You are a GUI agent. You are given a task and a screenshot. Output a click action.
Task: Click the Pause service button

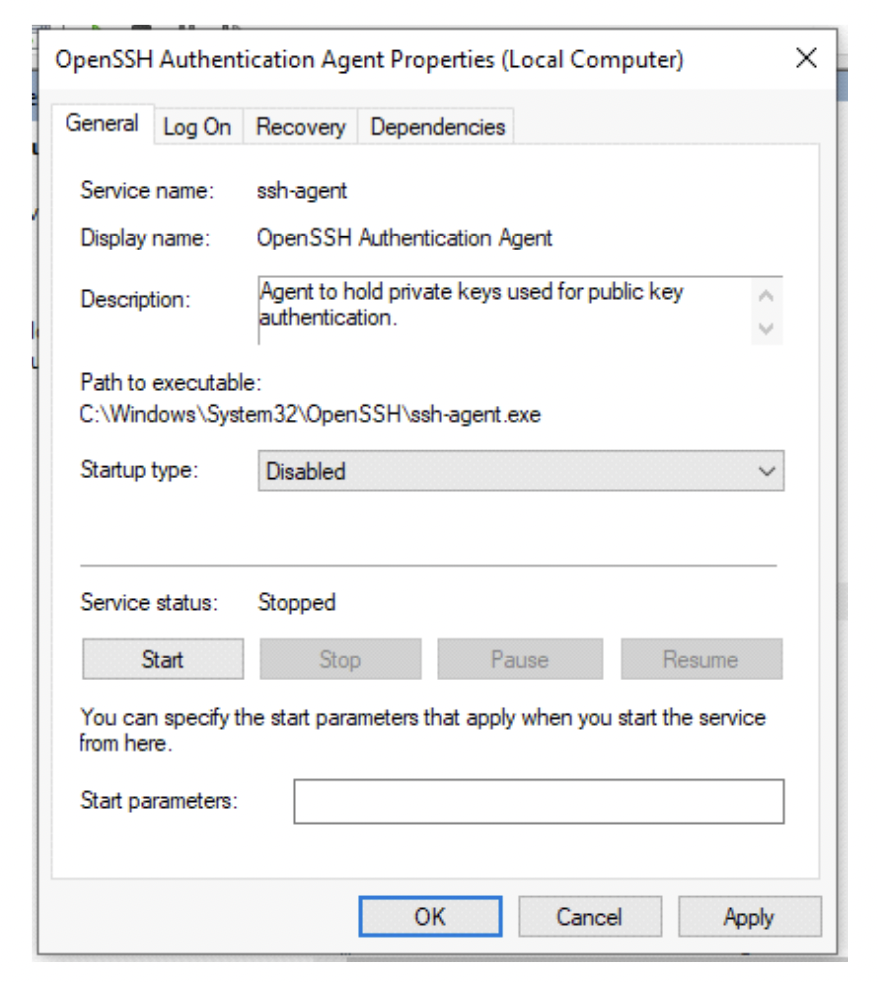click(x=519, y=660)
